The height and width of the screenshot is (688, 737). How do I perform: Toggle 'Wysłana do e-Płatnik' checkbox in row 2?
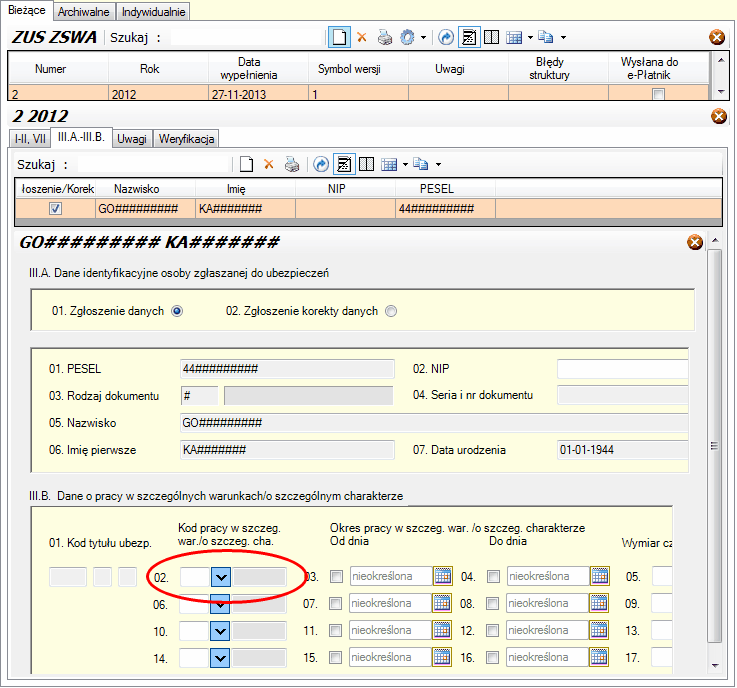point(659,94)
